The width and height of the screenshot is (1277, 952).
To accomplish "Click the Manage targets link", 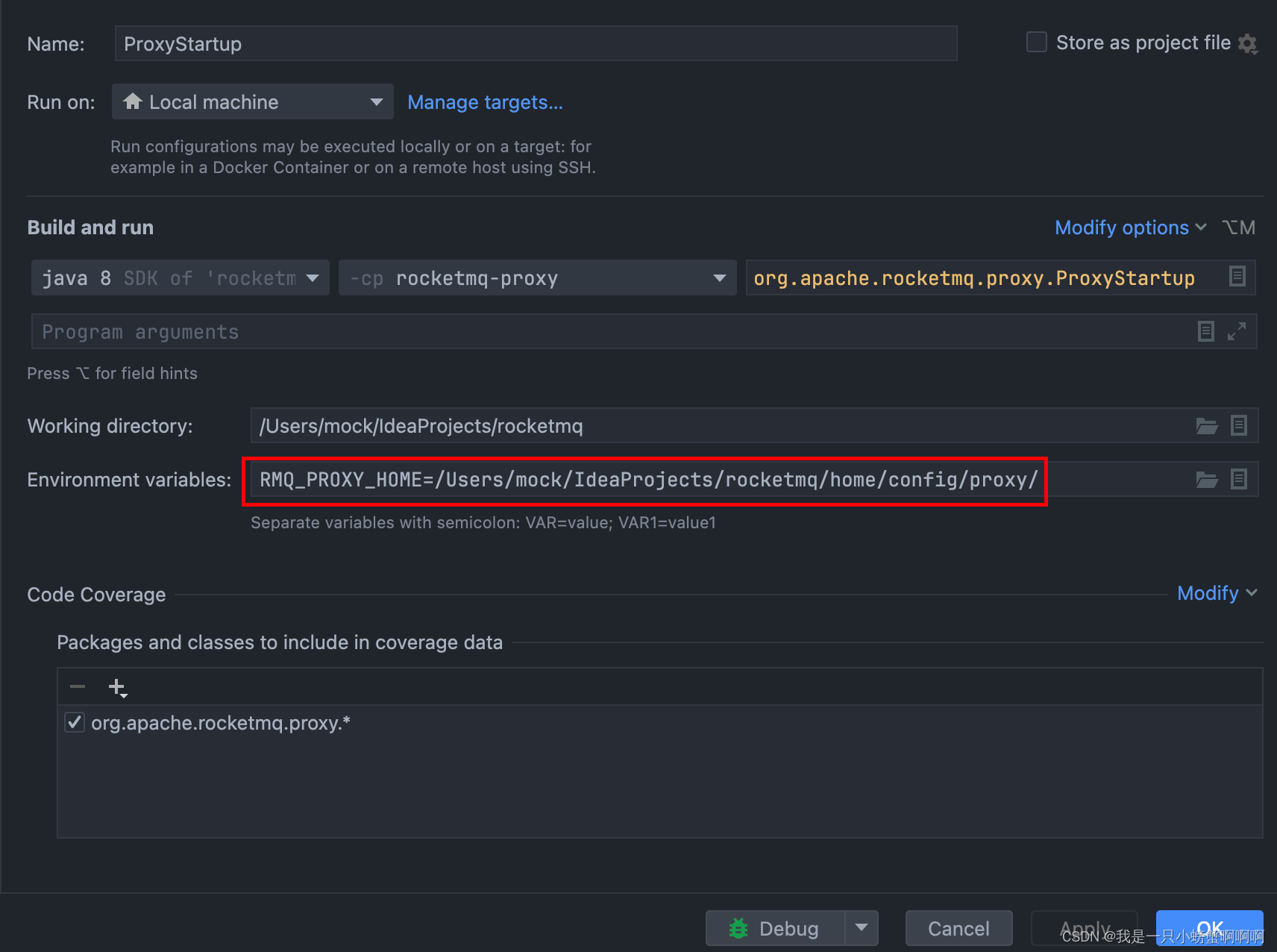I will [x=485, y=102].
